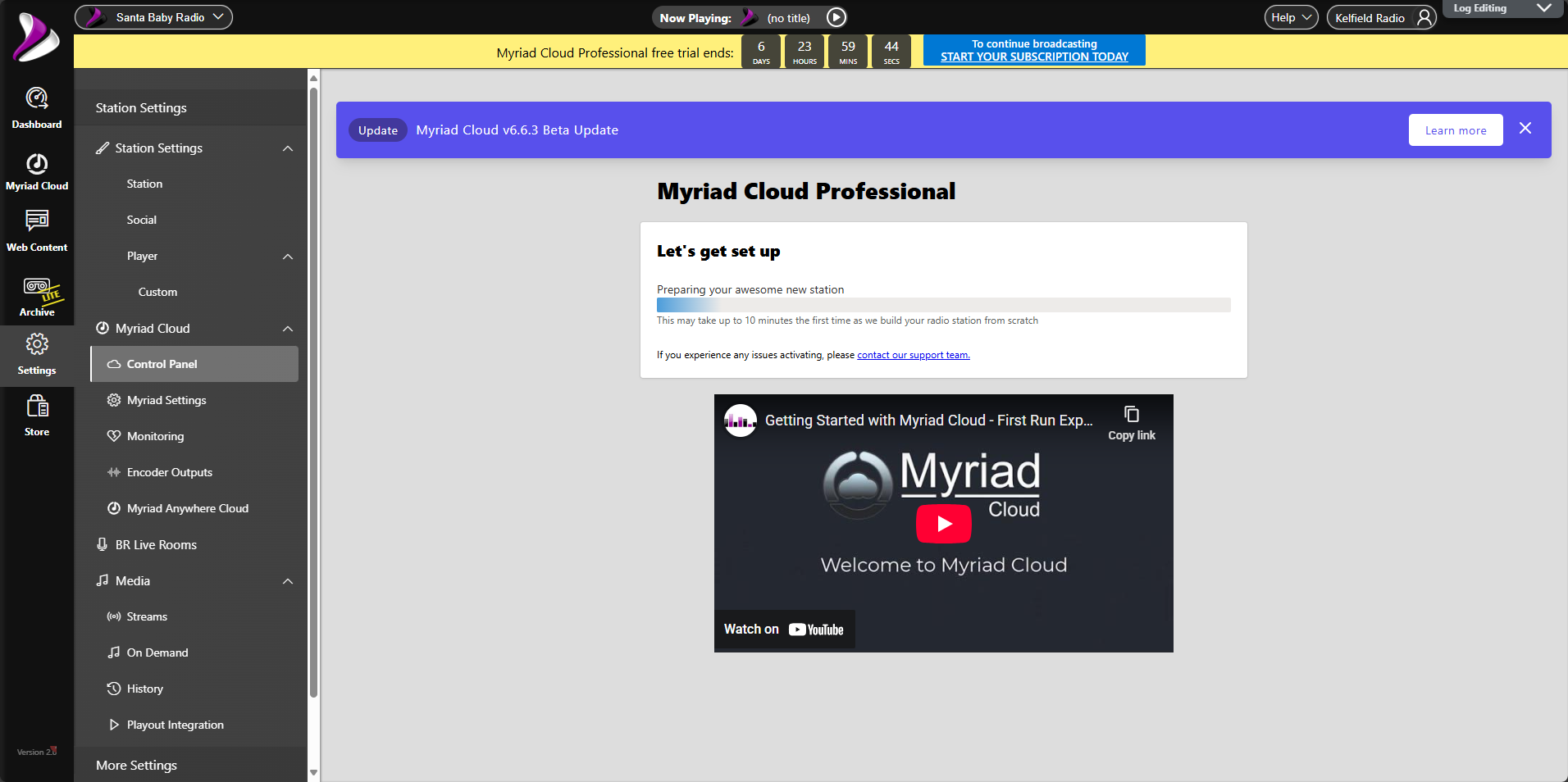Viewport: 1568px width, 782px height.
Task: Select Encoder Outputs in settings menu
Action: 170,472
